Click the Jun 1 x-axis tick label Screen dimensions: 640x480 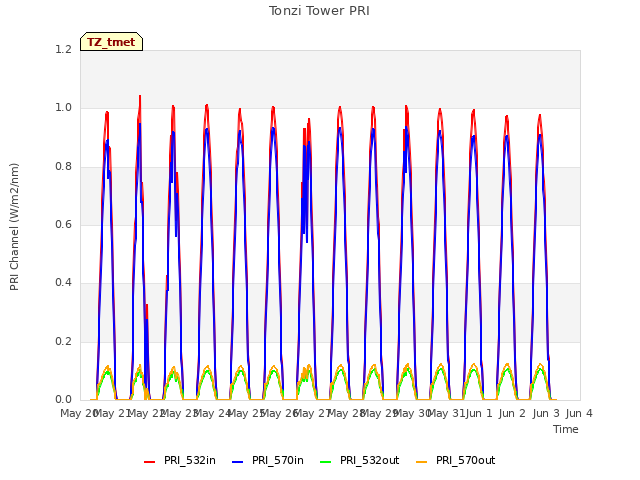479,413
